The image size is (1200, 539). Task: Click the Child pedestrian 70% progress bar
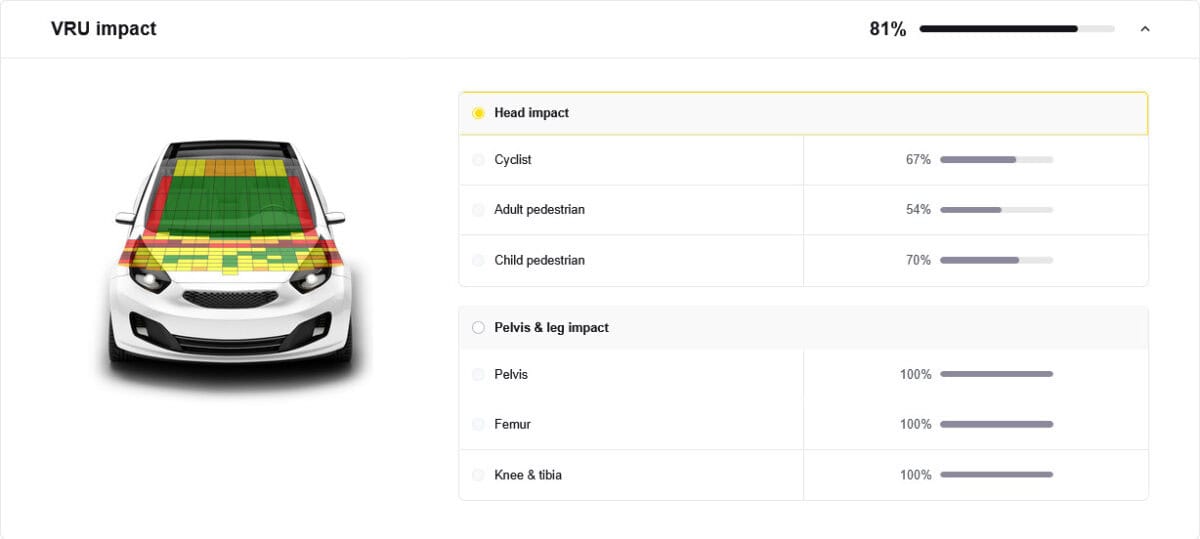point(996,260)
